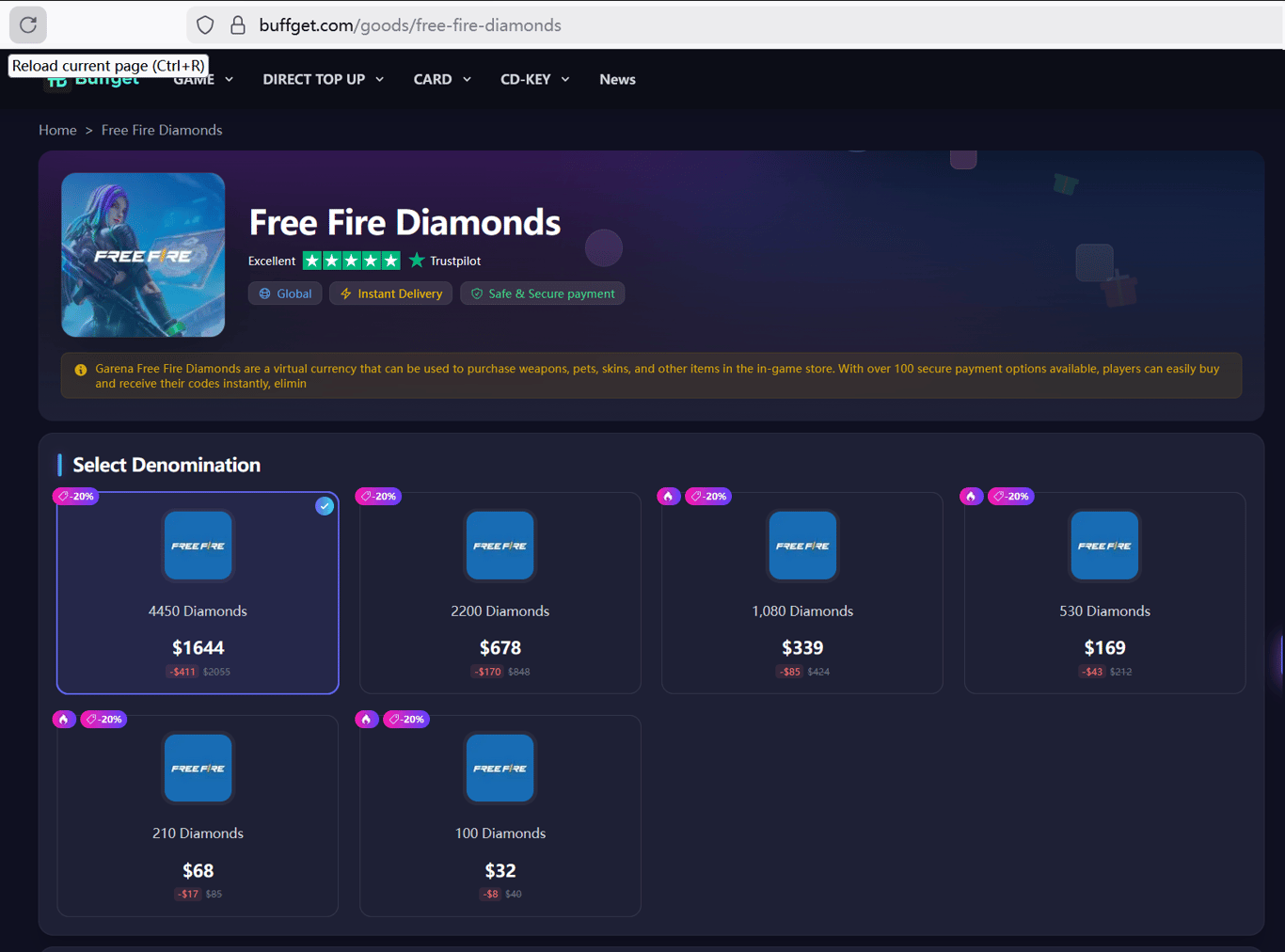
Task: Click the Free Fire logo on 210 Diamonds
Action: (198, 769)
